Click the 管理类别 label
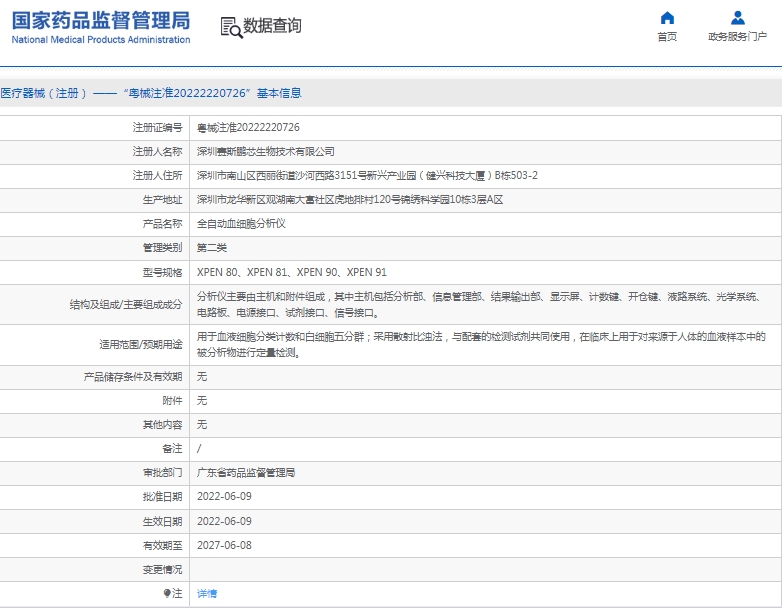 click(163, 248)
